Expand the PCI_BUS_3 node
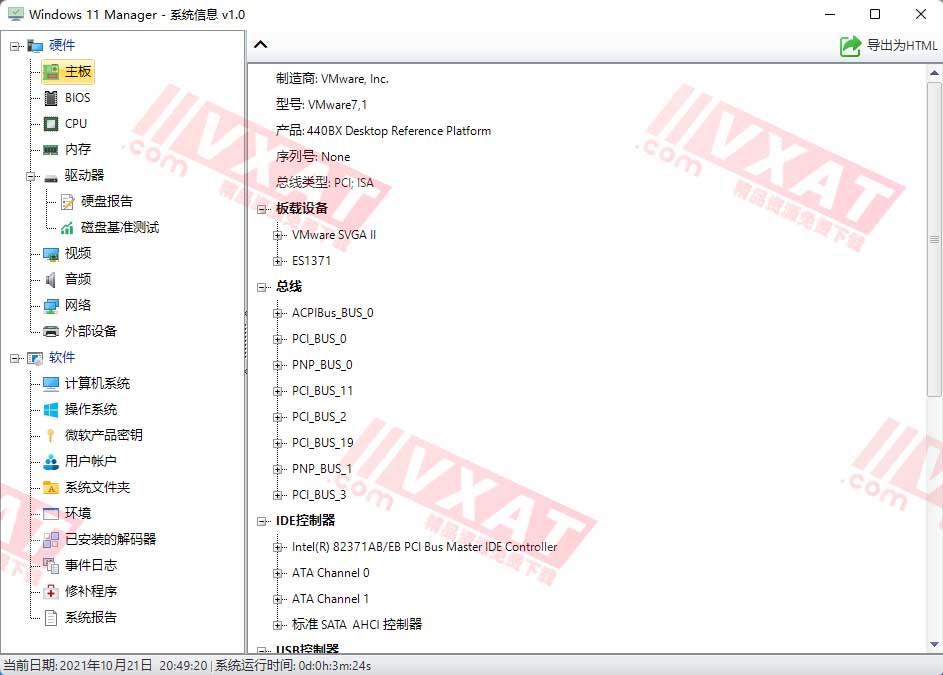The image size is (943, 675). 278,495
